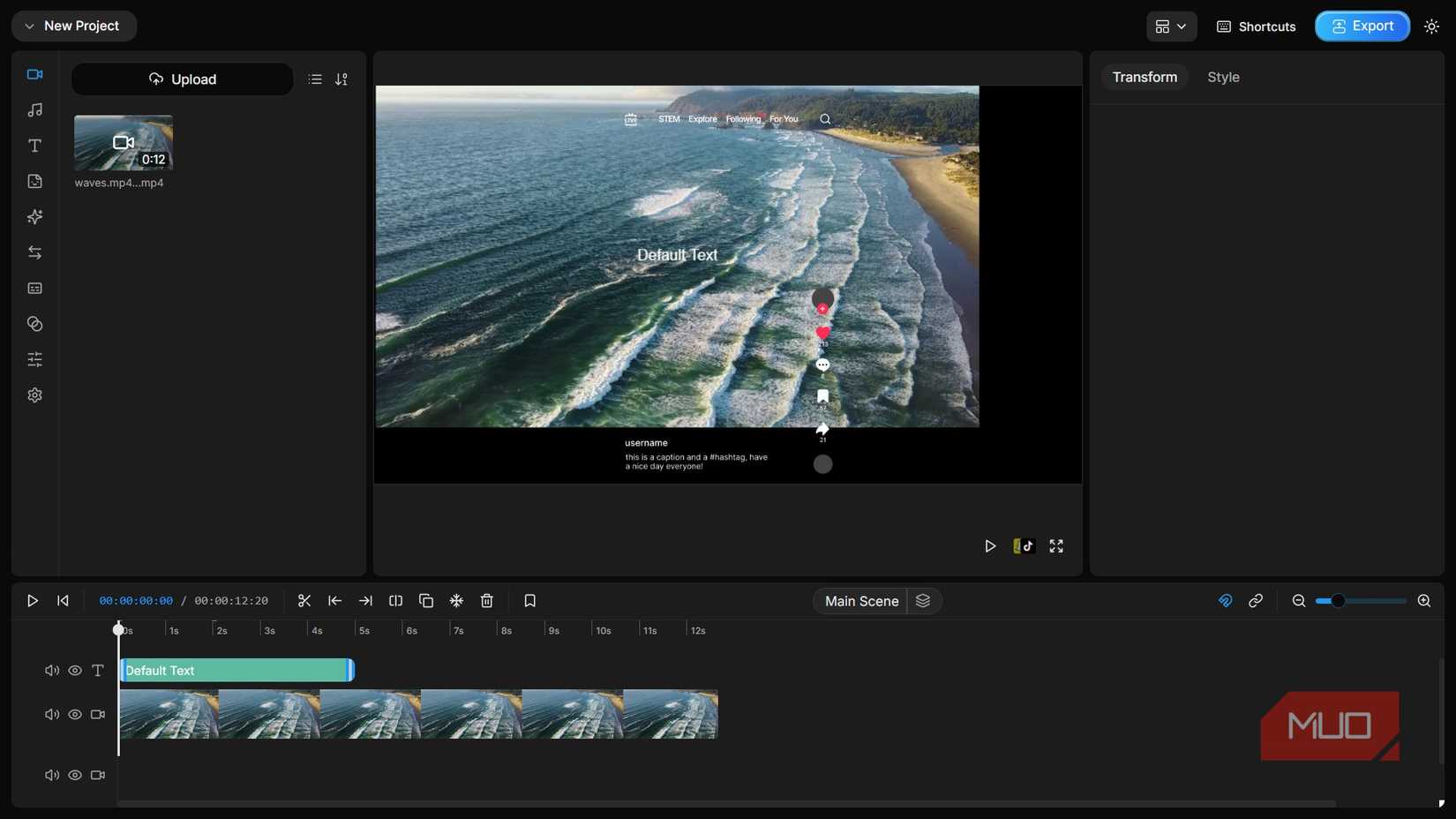Split the clip with the scissors tool

[304, 600]
